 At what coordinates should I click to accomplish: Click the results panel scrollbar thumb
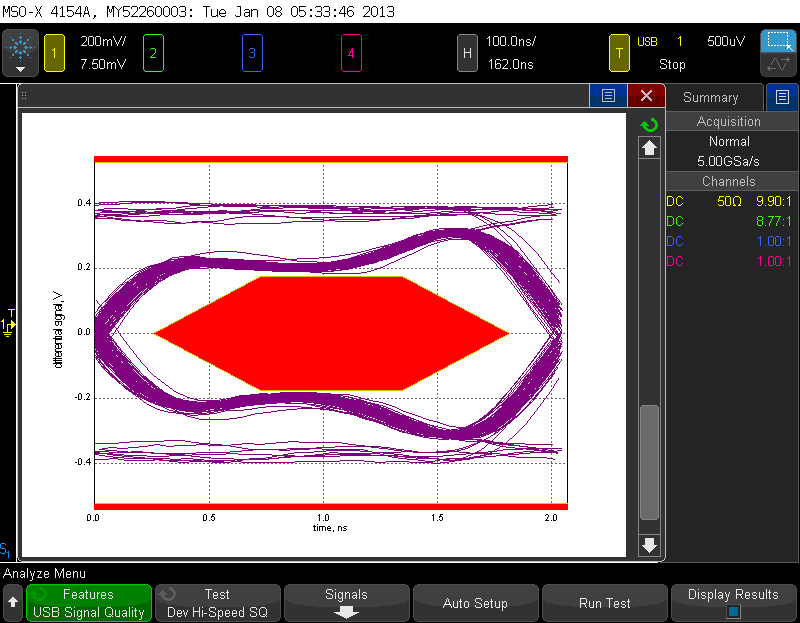coord(649,460)
